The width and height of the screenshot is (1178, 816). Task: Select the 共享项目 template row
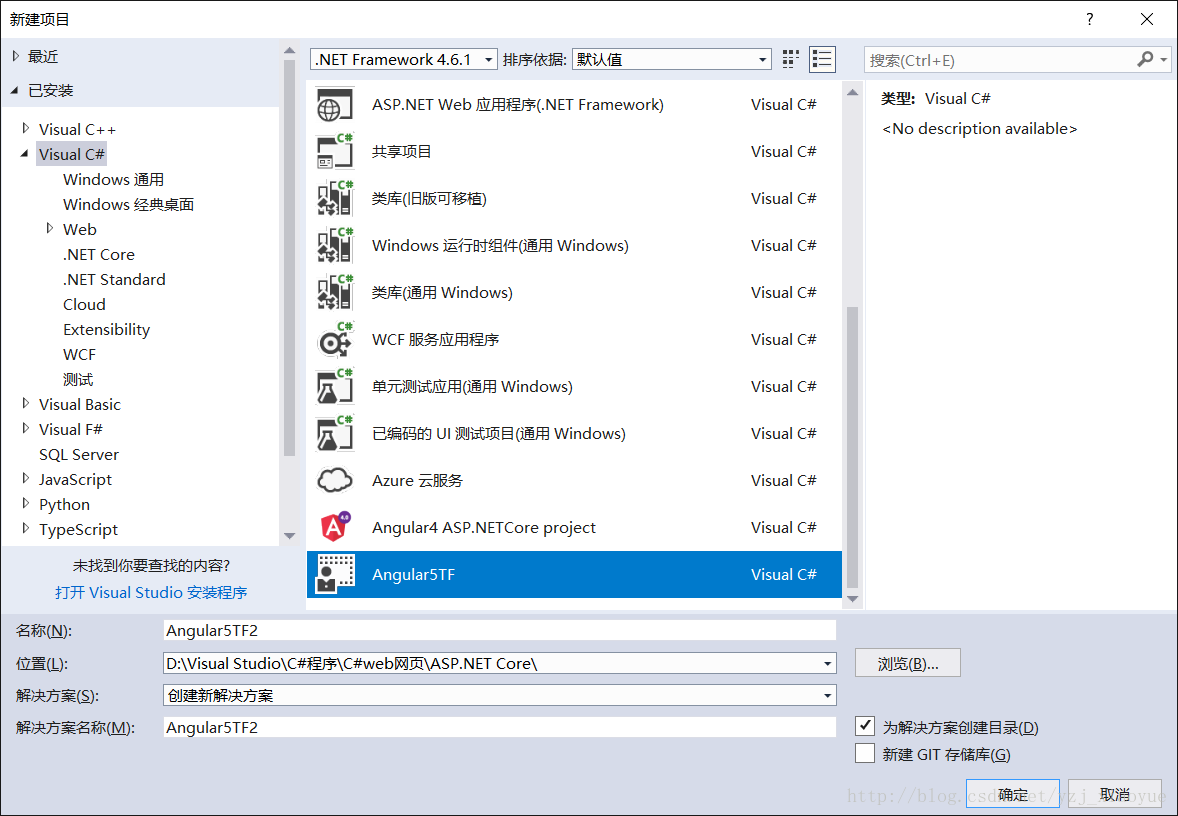coord(575,151)
